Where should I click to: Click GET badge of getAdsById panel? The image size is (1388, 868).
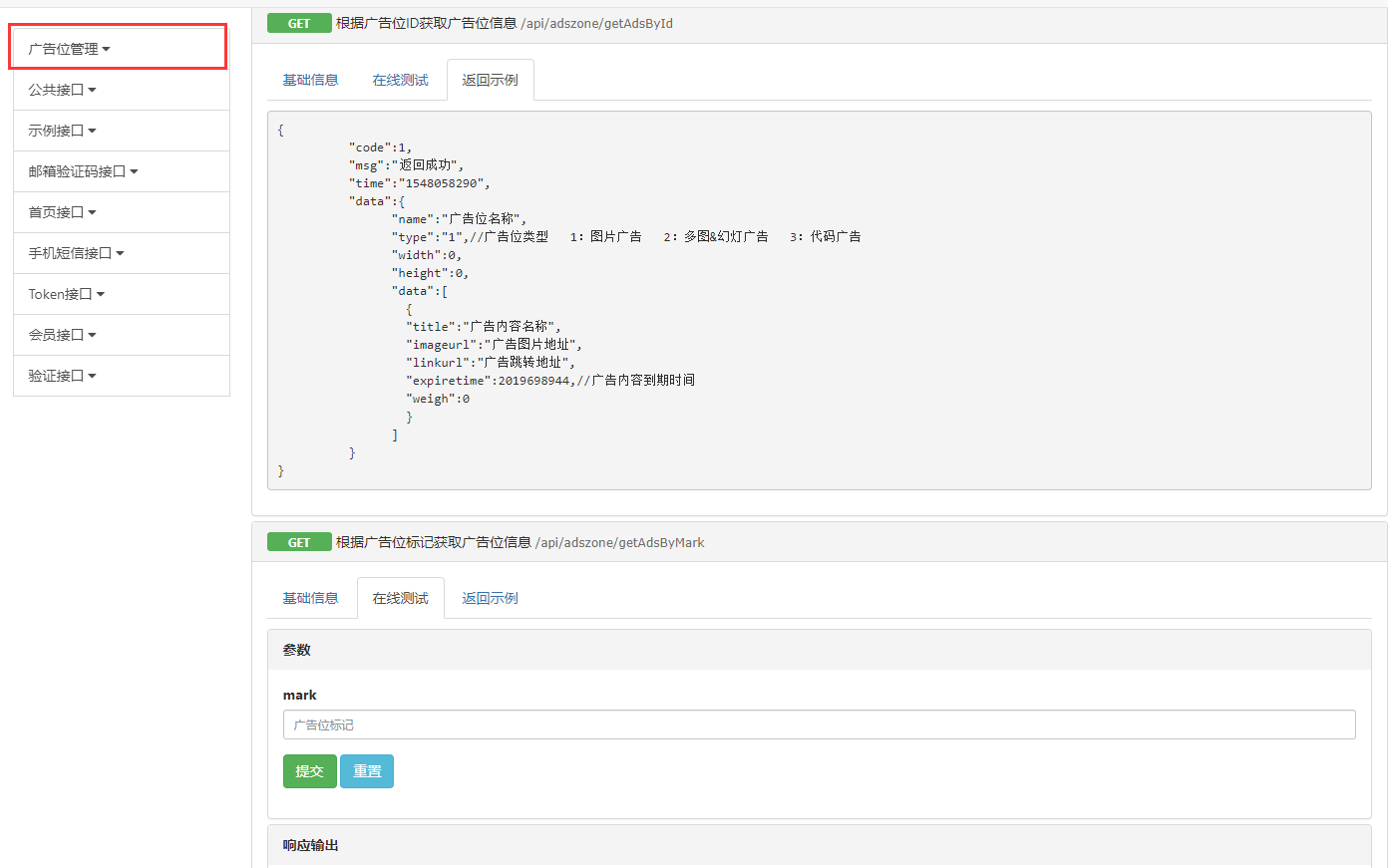(x=299, y=23)
